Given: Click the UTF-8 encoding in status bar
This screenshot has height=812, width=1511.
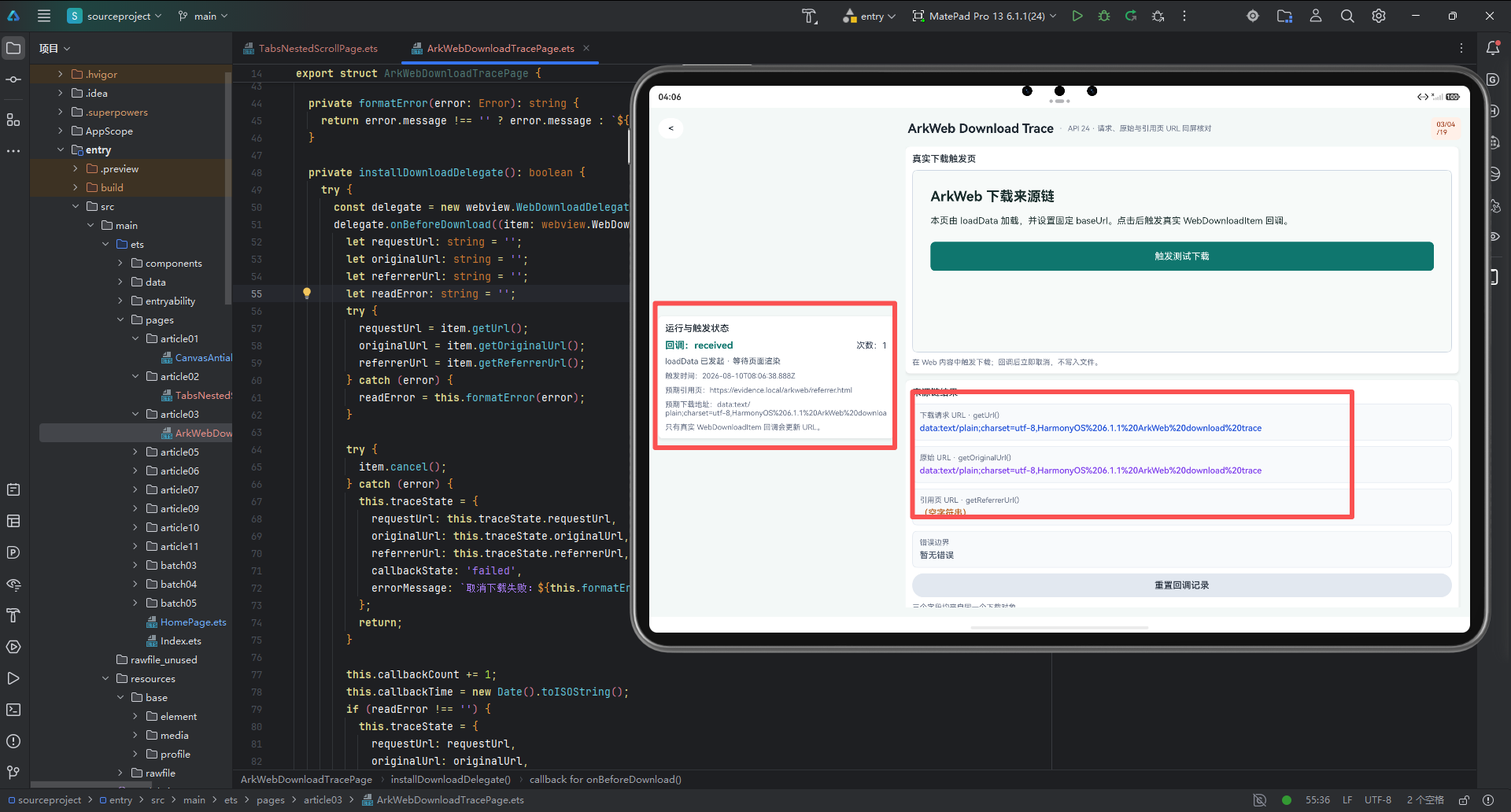Looking at the screenshot, I should coord(1378,800).
